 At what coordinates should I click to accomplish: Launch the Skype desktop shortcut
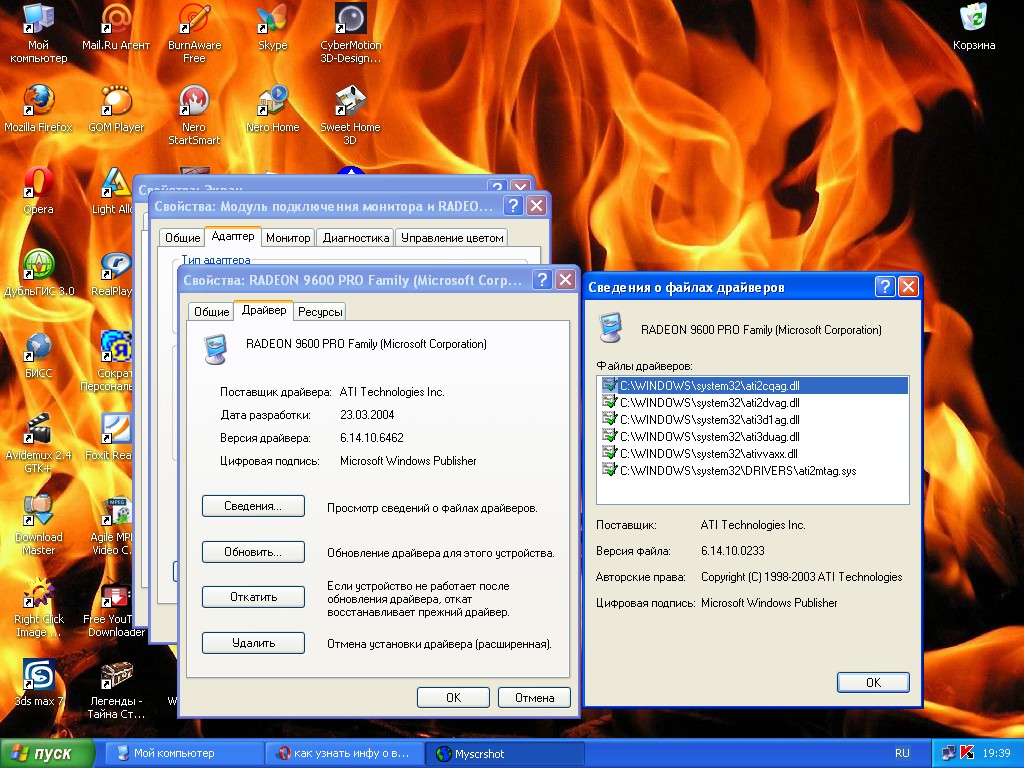coord(272,27)
